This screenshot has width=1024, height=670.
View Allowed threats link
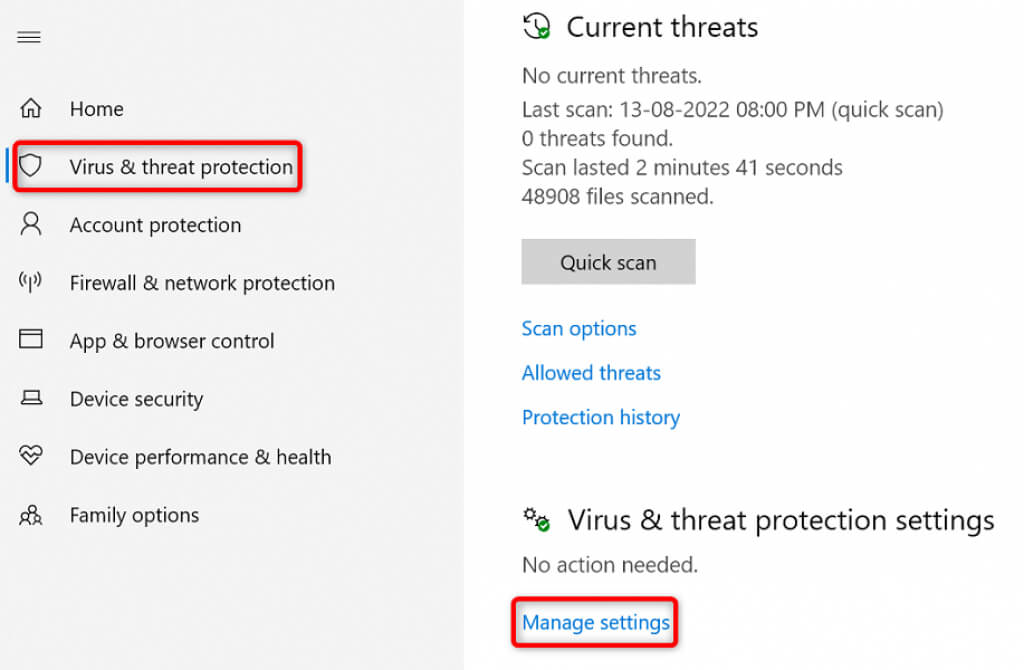(591, 373)
